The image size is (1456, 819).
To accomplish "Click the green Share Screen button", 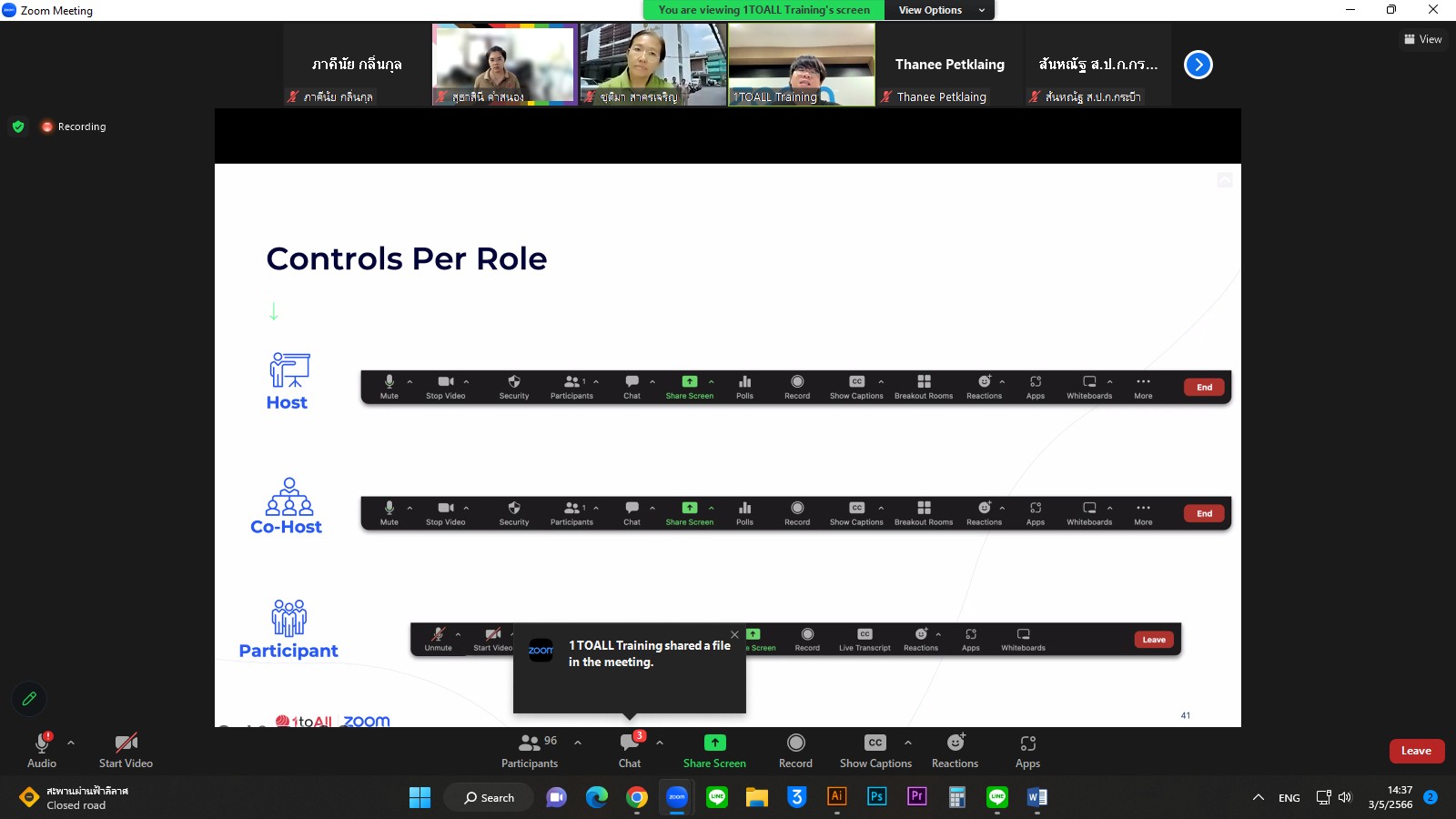I will [x=715, y=751].
